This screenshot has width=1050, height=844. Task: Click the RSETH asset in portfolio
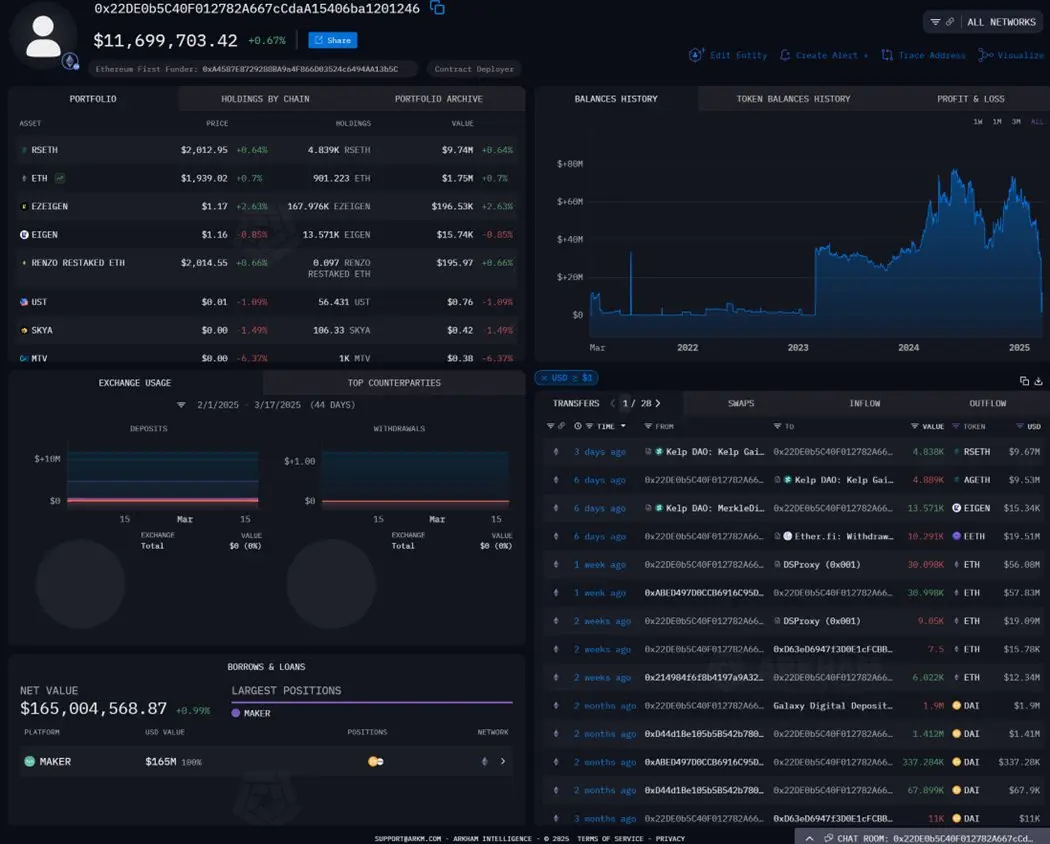(44, 150)
